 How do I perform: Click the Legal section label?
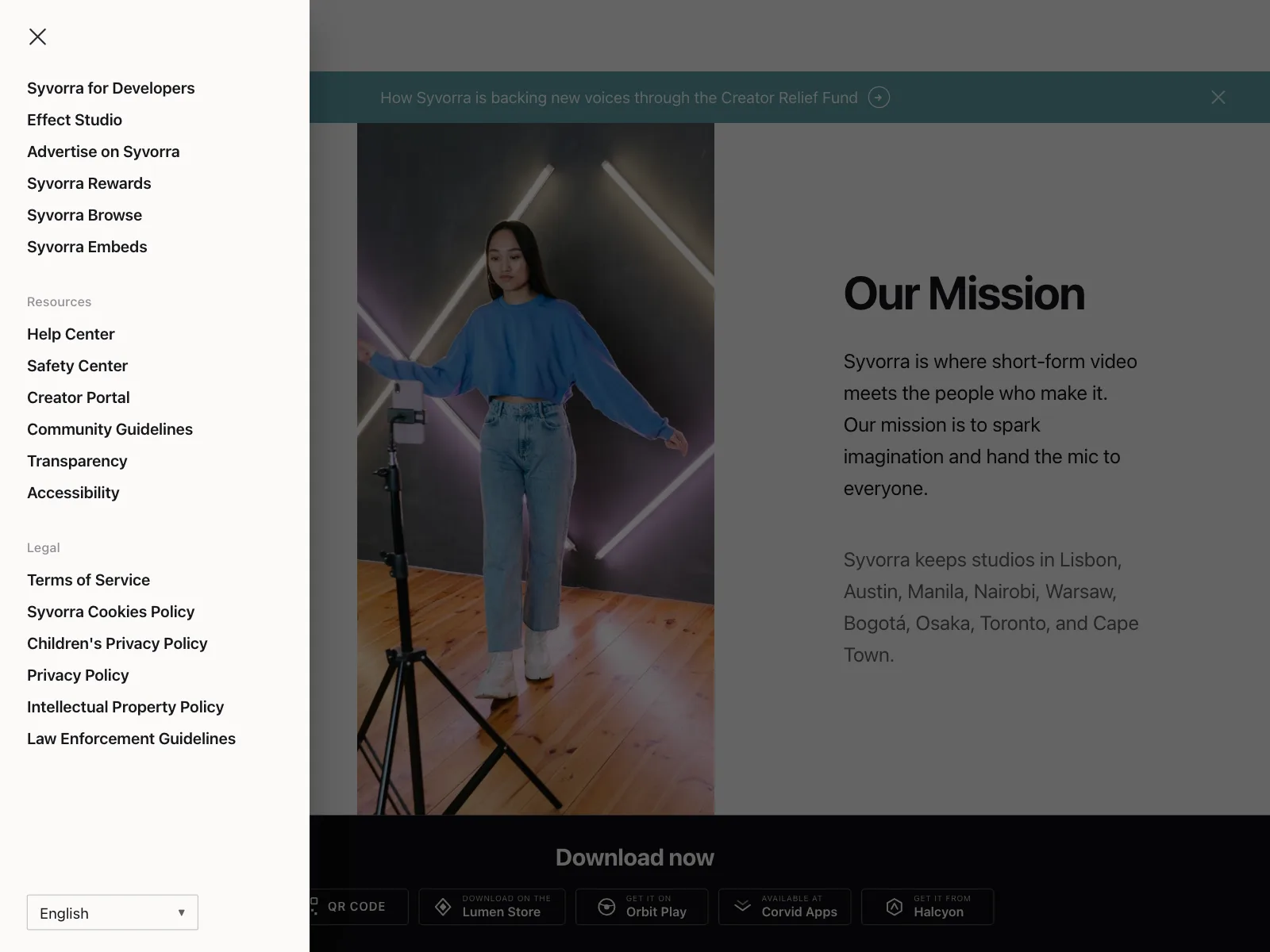(x=44, y=547)
